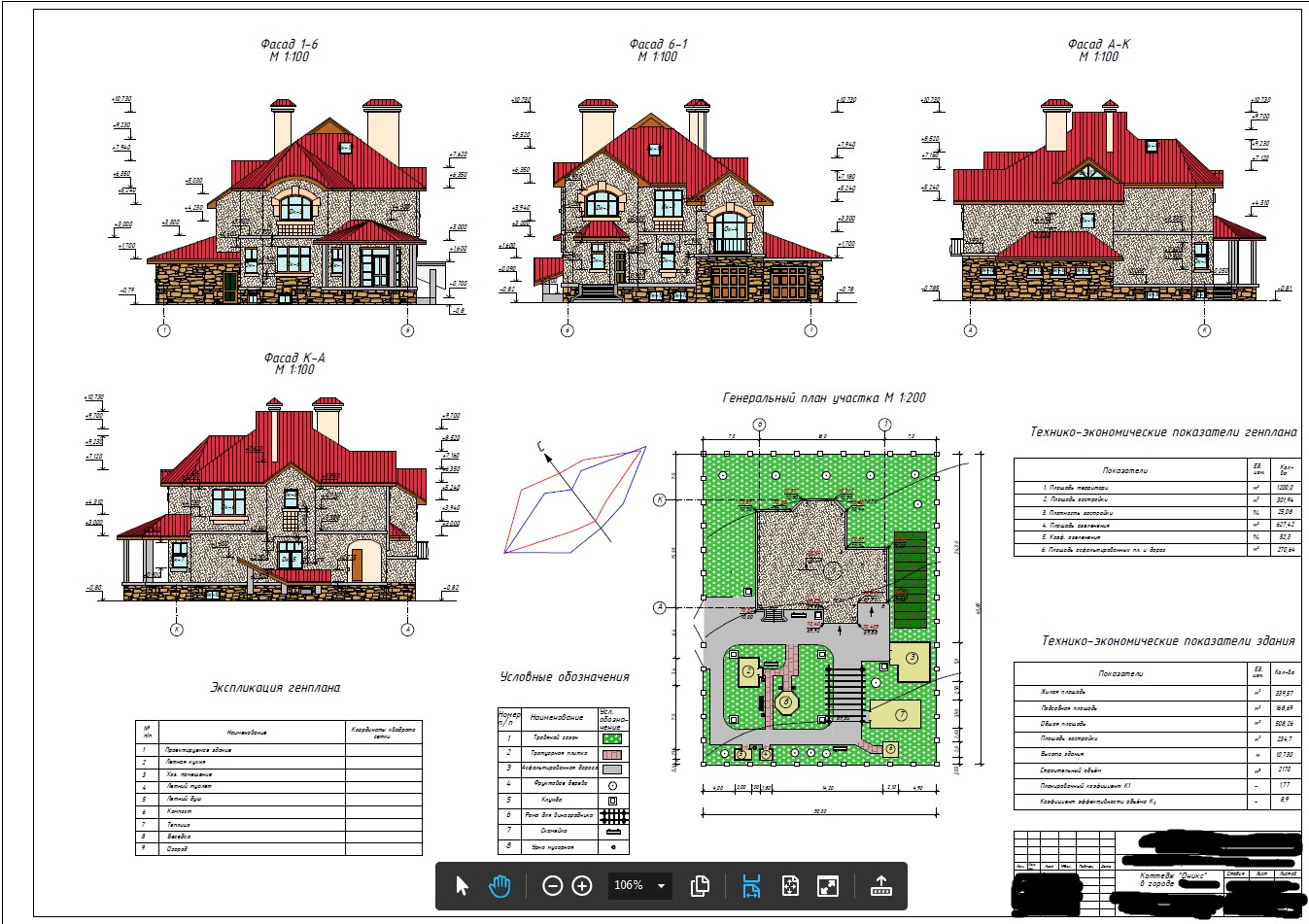The height and width of the screenshot is (924, 1309).
Task: Click value '1200,0' in general plan table
Action: [1285, 487]
